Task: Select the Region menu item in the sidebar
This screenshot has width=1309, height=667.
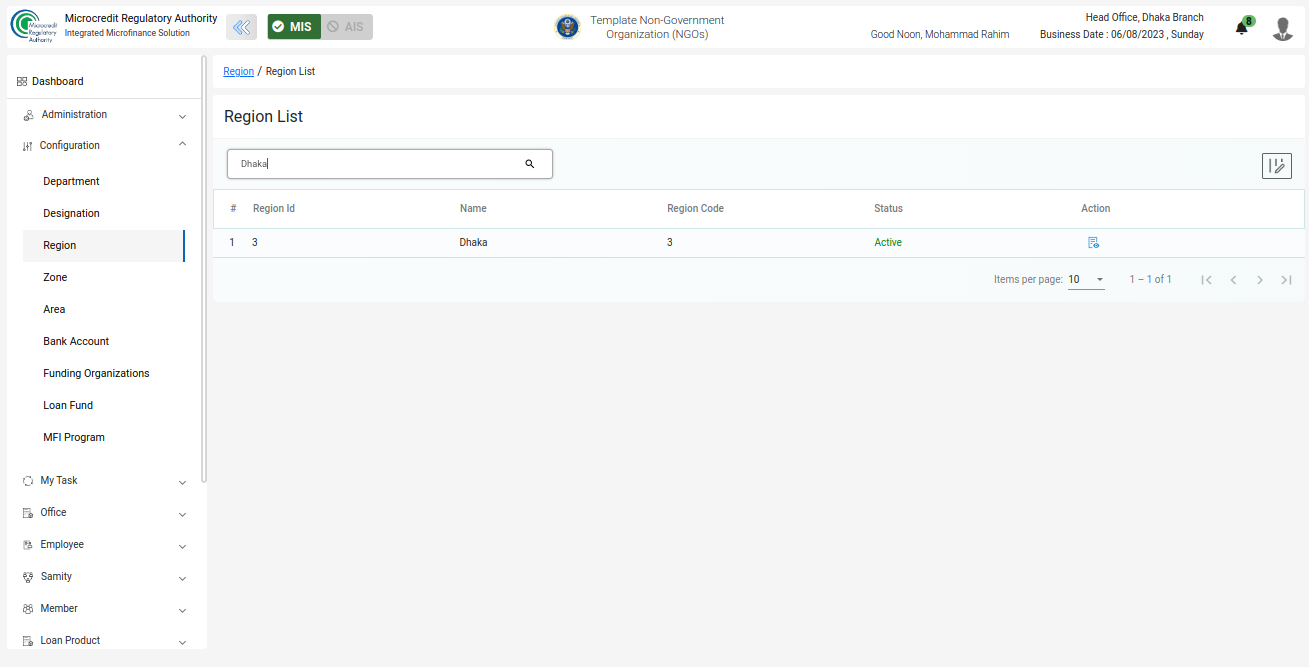Action: point(104,245)
